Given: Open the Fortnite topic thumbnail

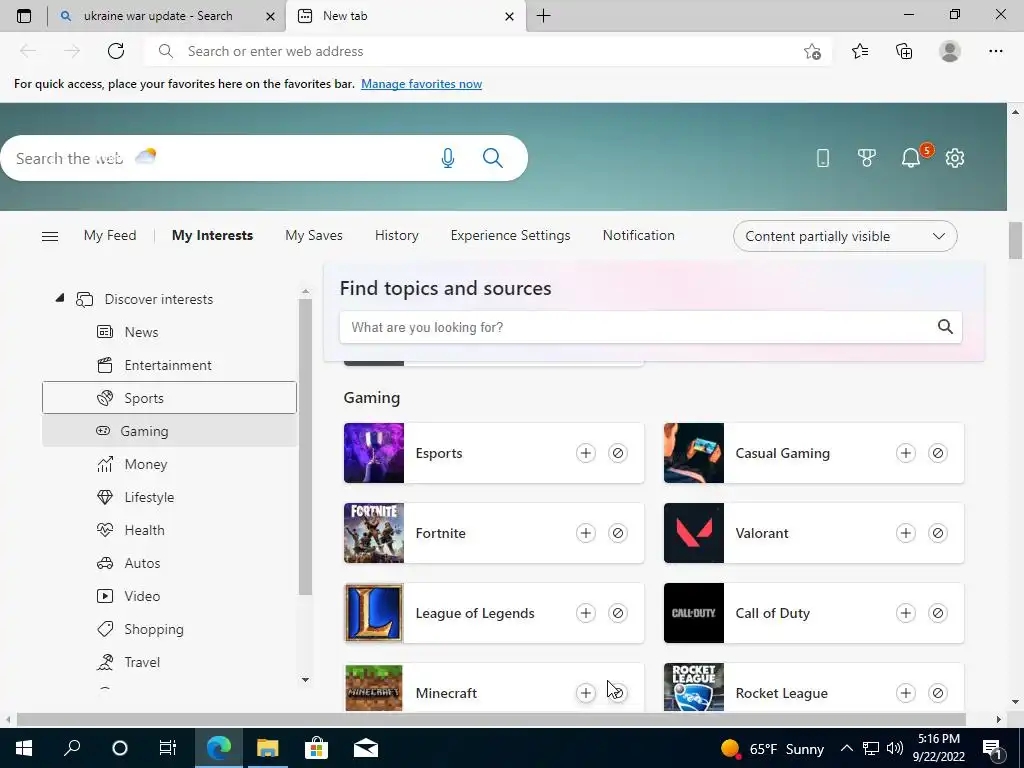Looking at the screenshot, I should click(374, 533).
